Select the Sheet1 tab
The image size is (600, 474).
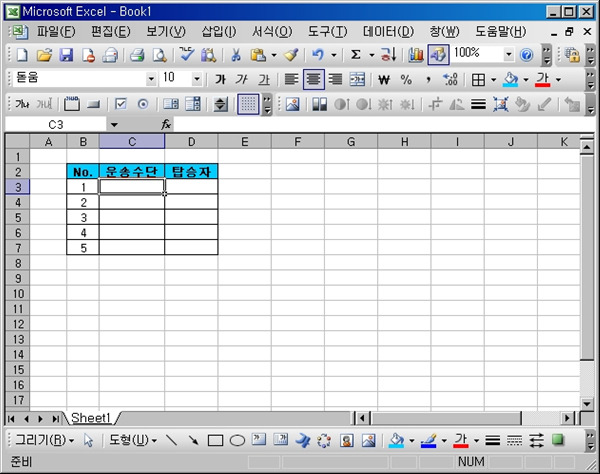(x=90, y=418)
